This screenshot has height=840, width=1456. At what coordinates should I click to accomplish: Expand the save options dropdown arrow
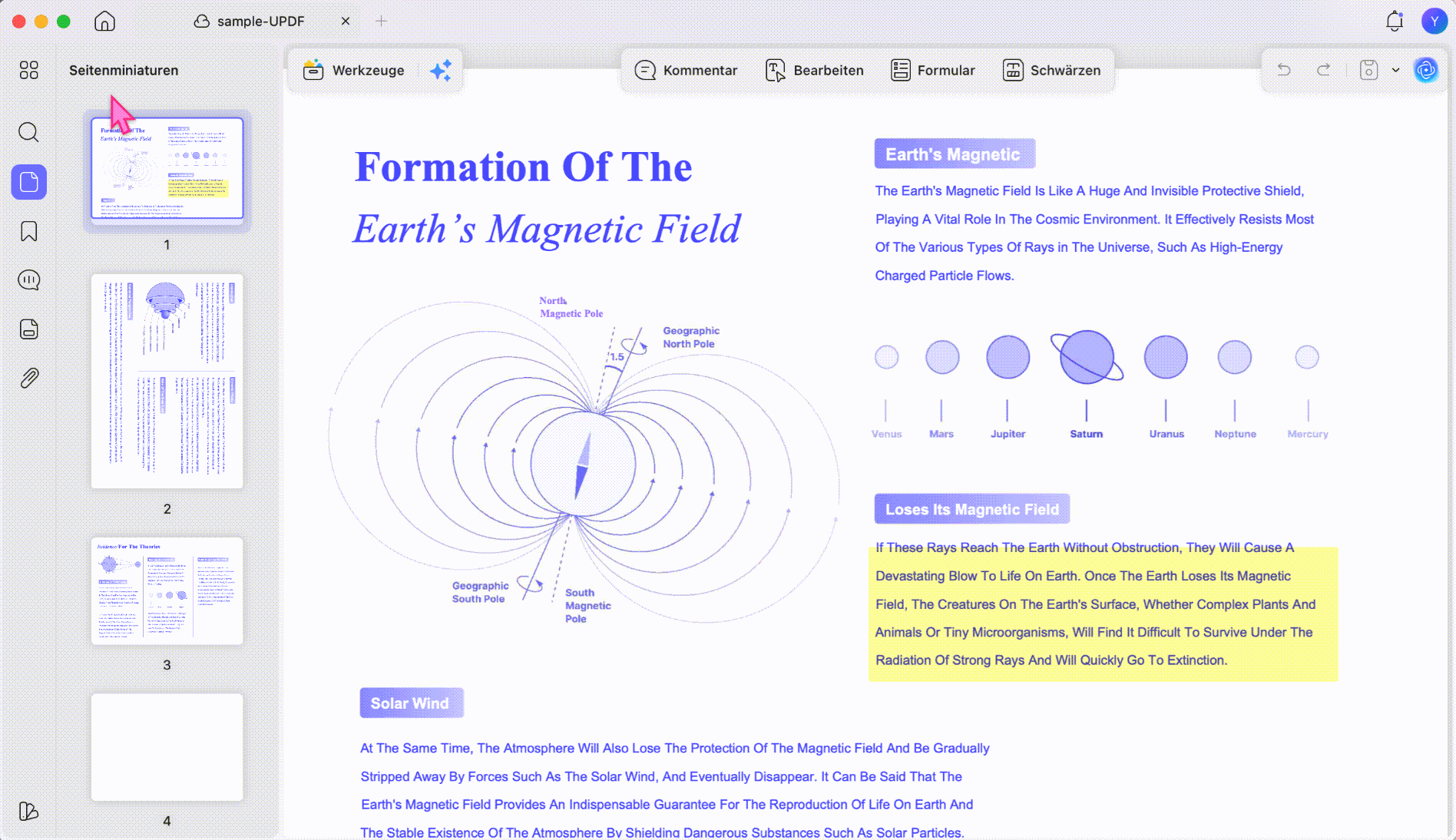[x=1395, y=70]
